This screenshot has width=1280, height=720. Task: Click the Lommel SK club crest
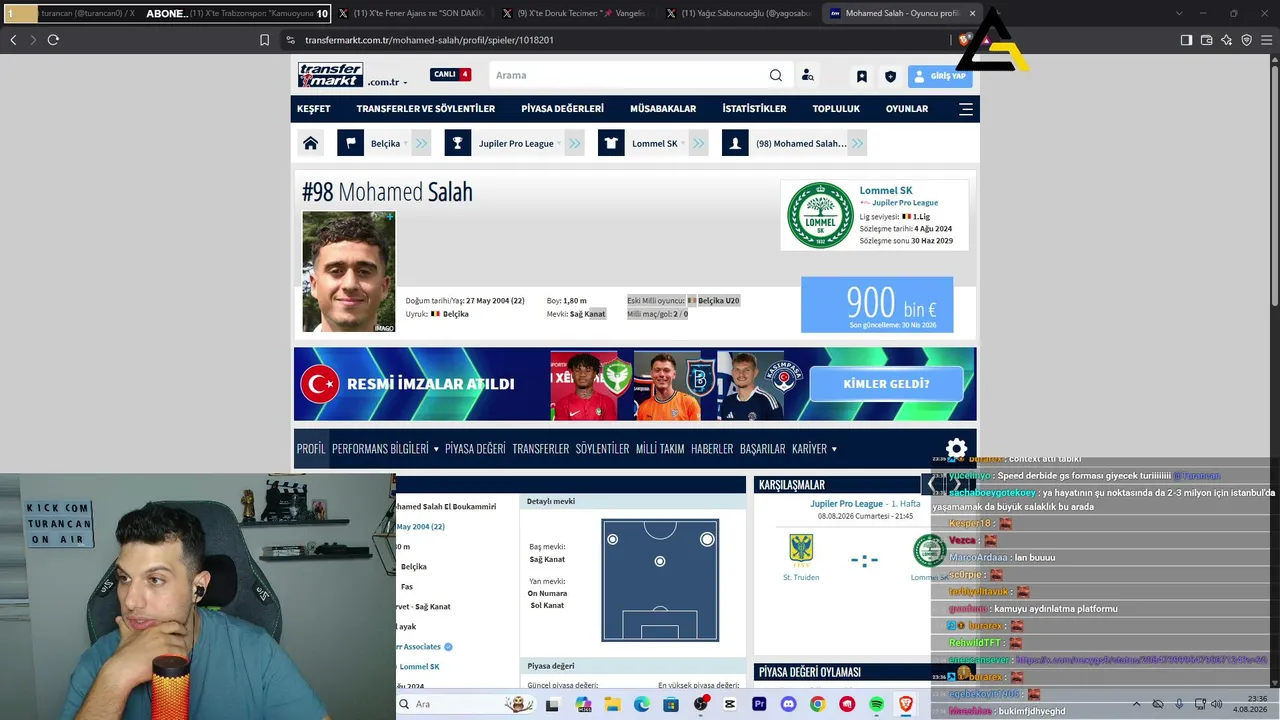(x=821, y=215)
